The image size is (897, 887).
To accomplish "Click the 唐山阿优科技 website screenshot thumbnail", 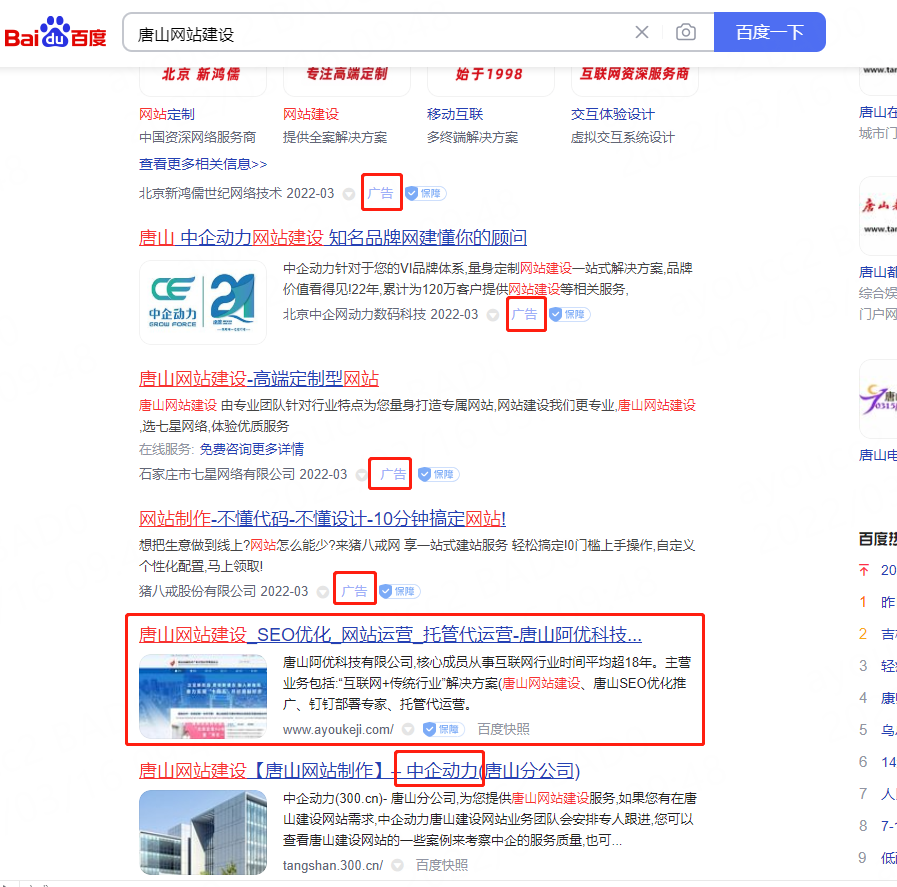I will (203, 696).
